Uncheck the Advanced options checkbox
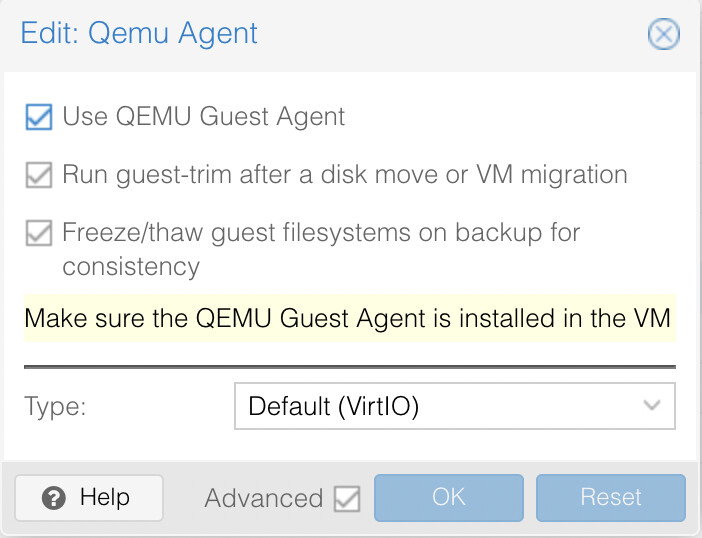The width and height of the screenshot is (702, 538). (x=347, y=498)
